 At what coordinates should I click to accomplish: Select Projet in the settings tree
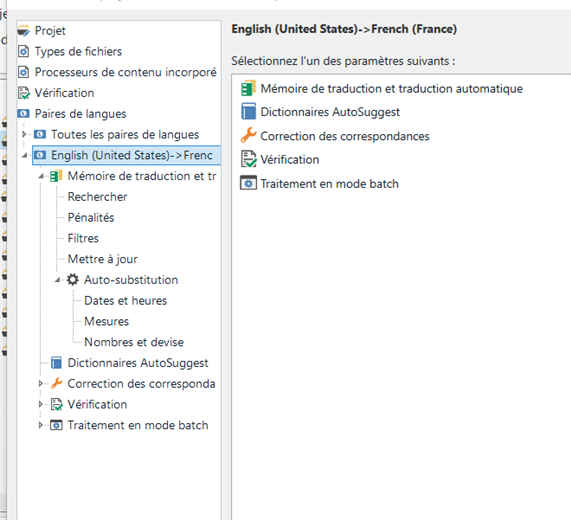click(x=50, y=31)
